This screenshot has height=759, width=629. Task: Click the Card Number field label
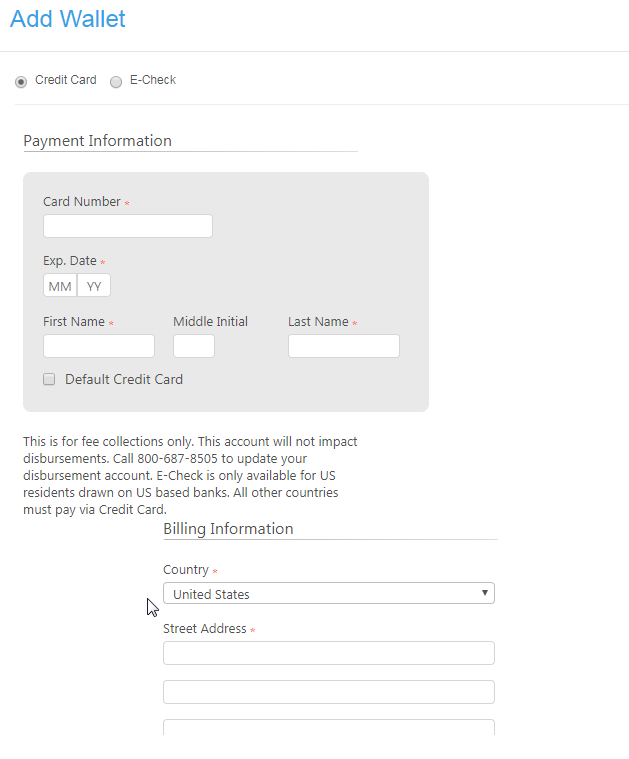point(82,202)
